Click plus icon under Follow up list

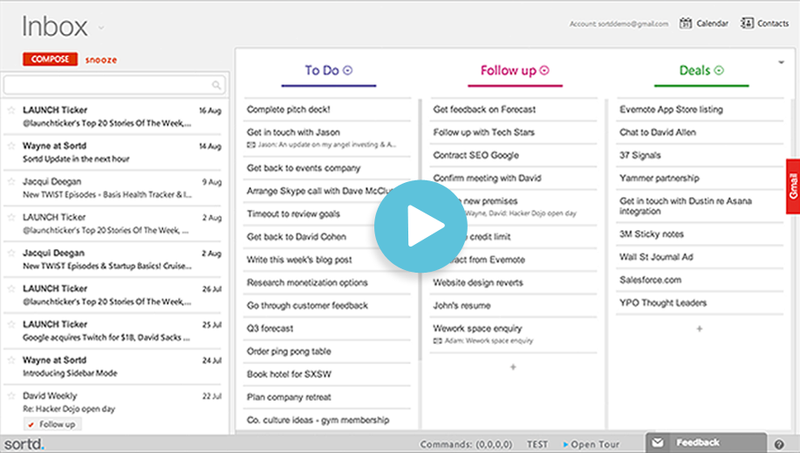tap(512, 367)
